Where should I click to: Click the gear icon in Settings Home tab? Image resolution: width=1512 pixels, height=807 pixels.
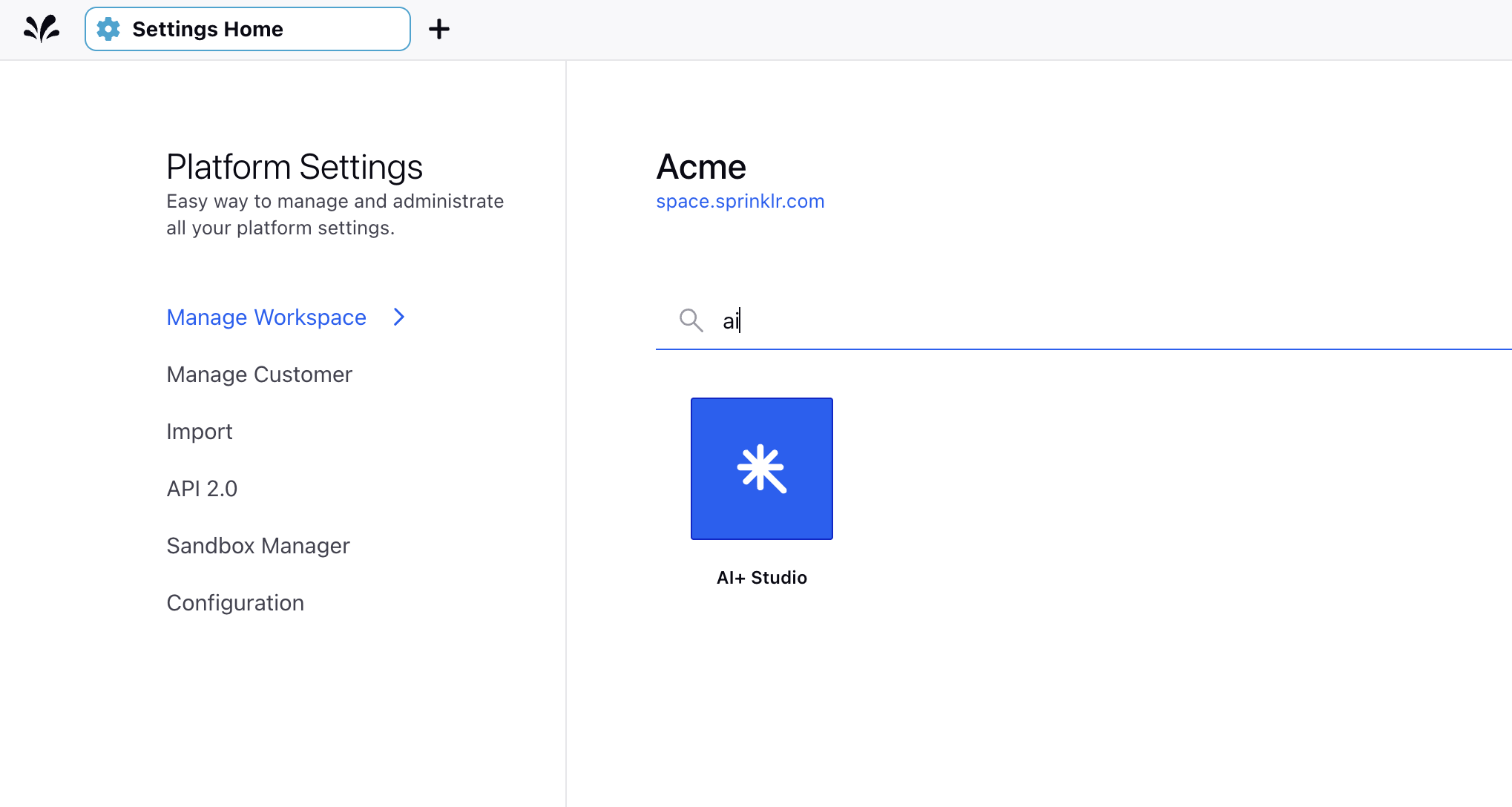[108, 29]
